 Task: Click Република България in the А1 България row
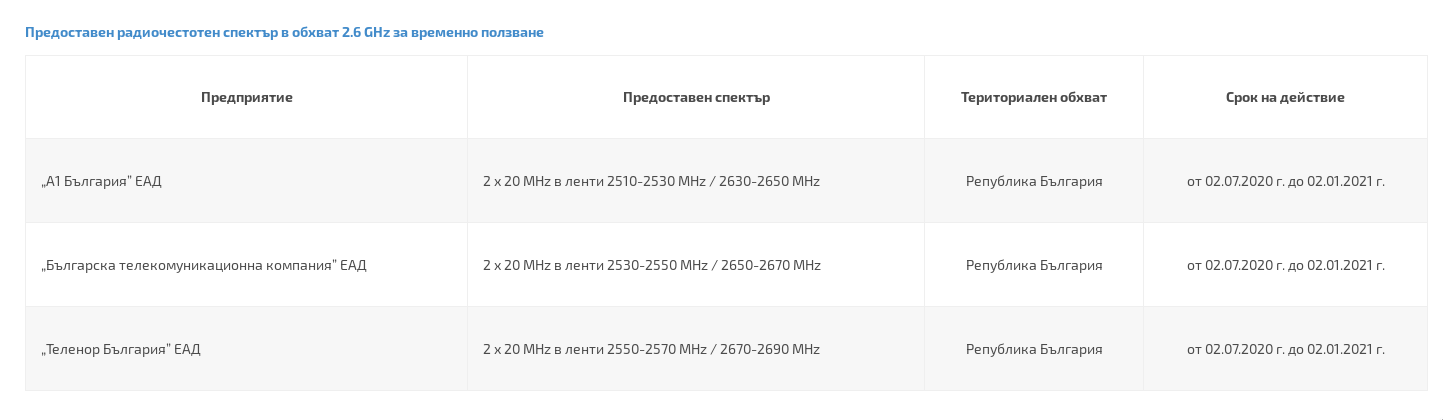[x=1033, y=182]
